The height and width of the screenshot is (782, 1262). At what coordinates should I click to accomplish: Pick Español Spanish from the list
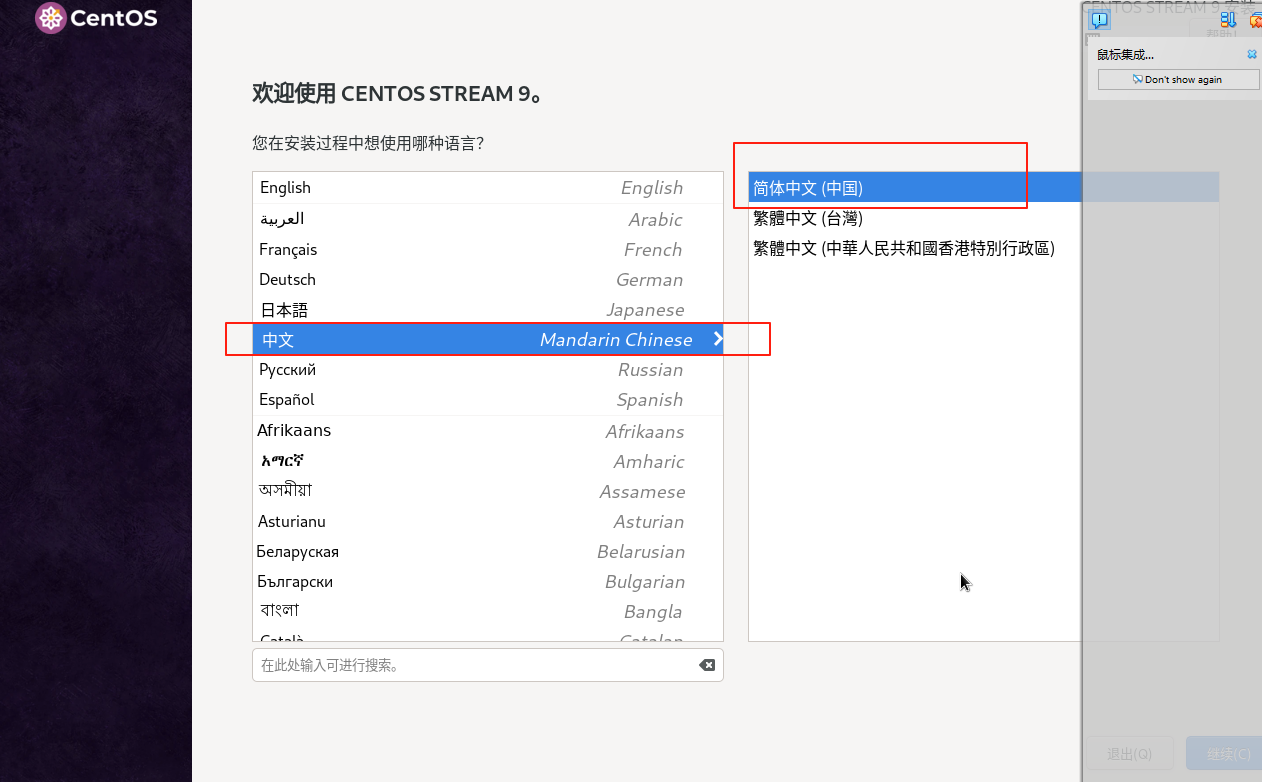click(488, 399)
